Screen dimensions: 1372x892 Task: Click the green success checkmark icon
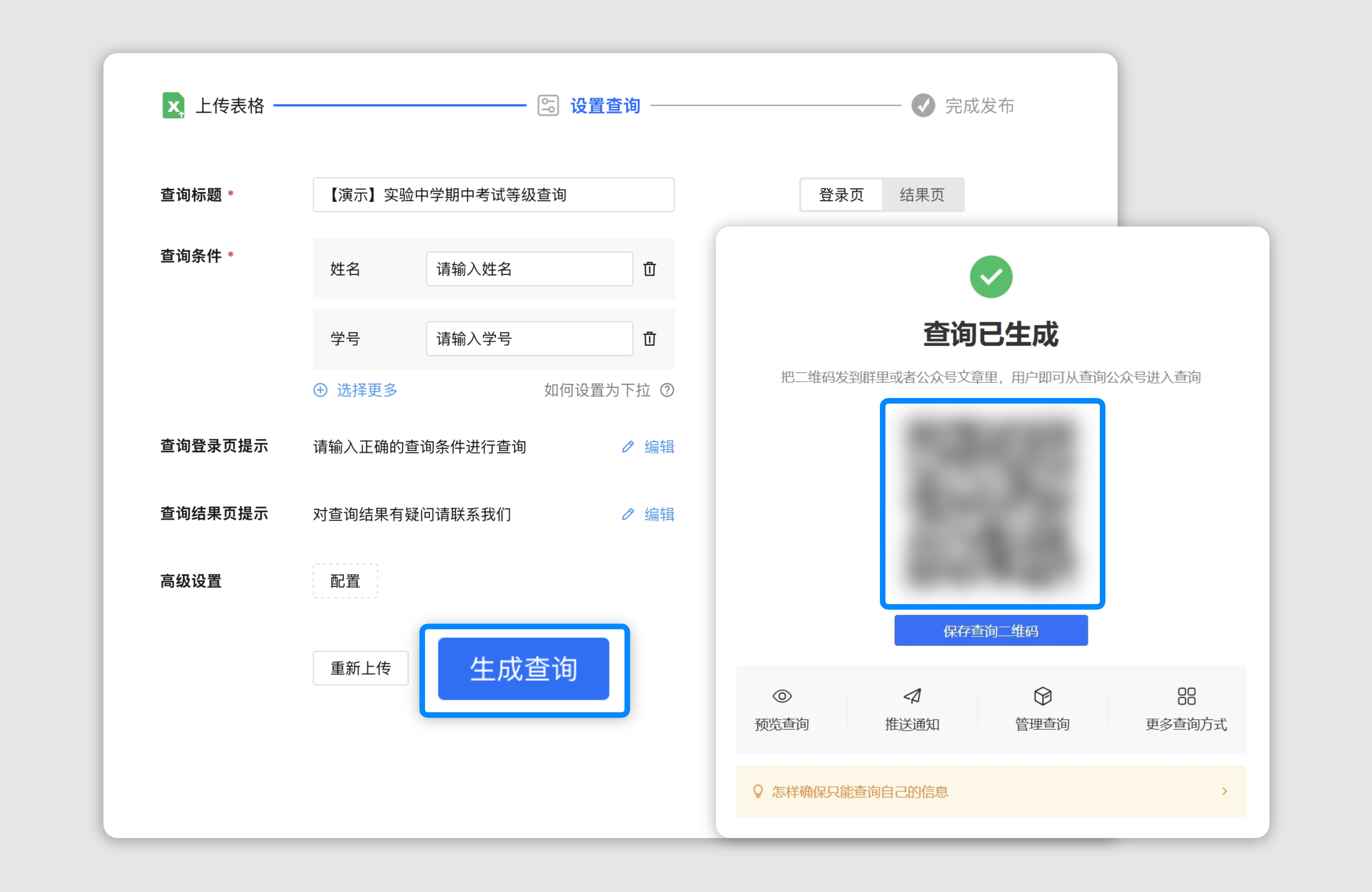tap(991, 277)
